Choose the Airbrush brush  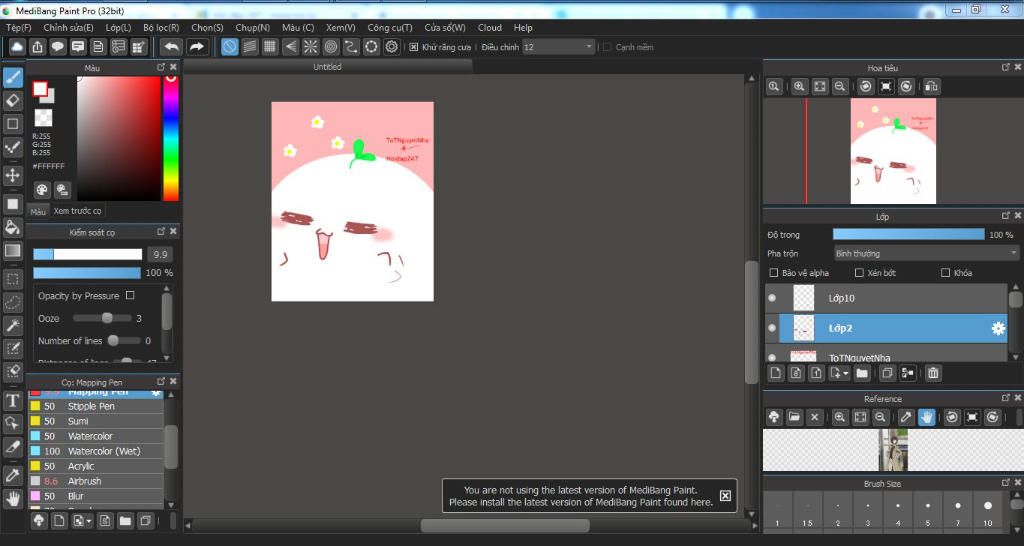95,481
